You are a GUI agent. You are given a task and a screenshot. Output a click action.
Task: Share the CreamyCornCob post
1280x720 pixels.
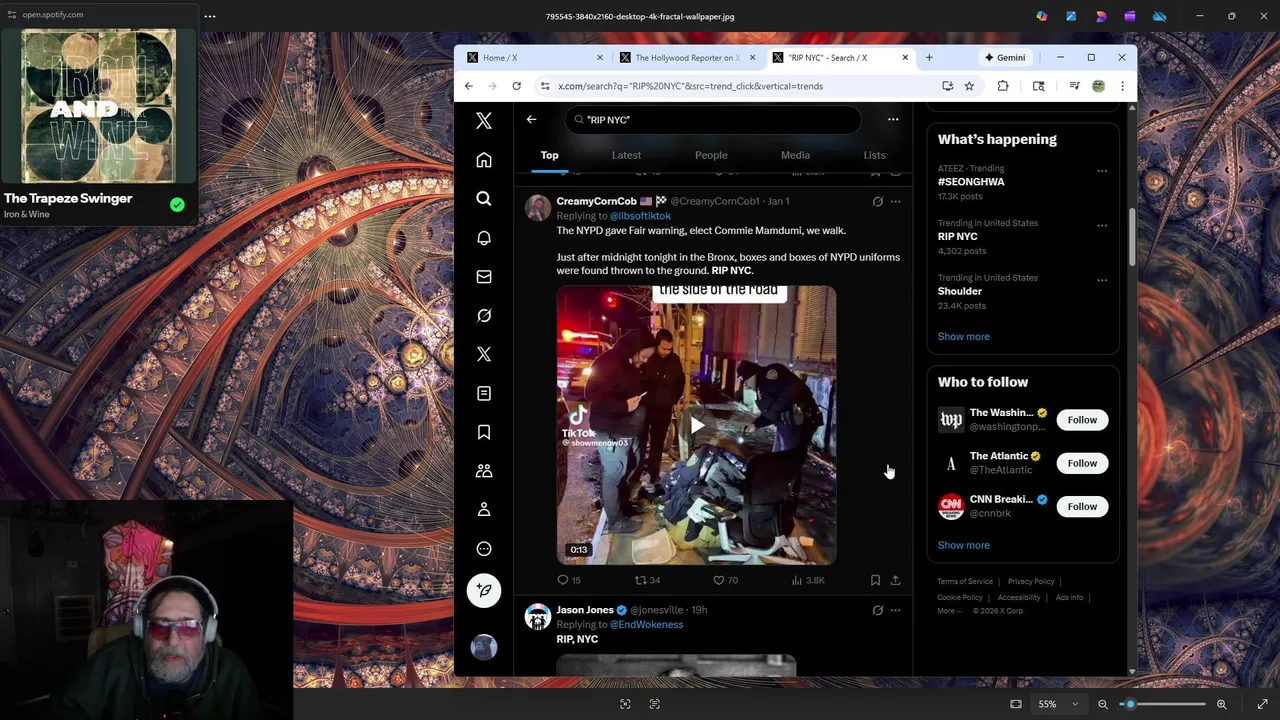(895, 580)
